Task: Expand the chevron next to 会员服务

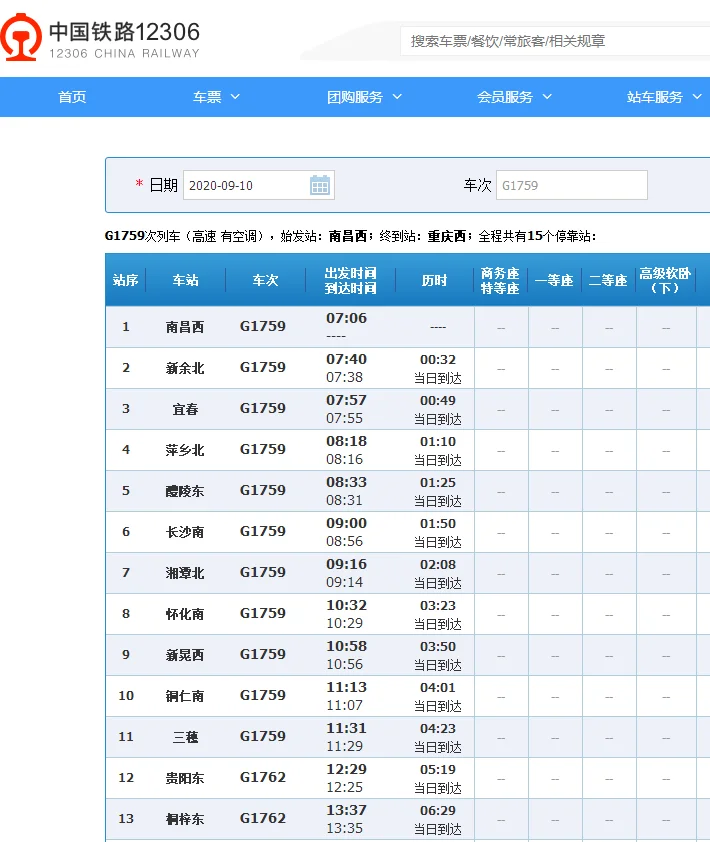Action: (547, 97)
